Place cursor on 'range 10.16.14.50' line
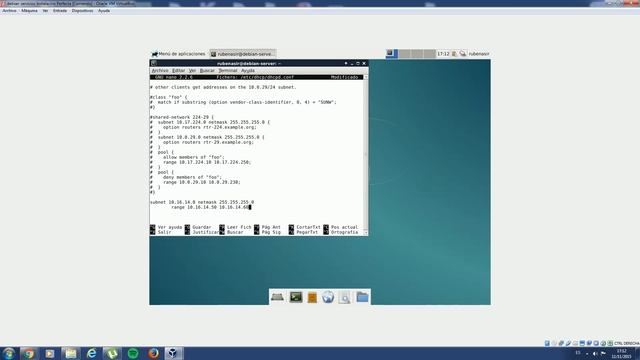The image size is (640, 360). pyautogui.click(x=211, y=207)
